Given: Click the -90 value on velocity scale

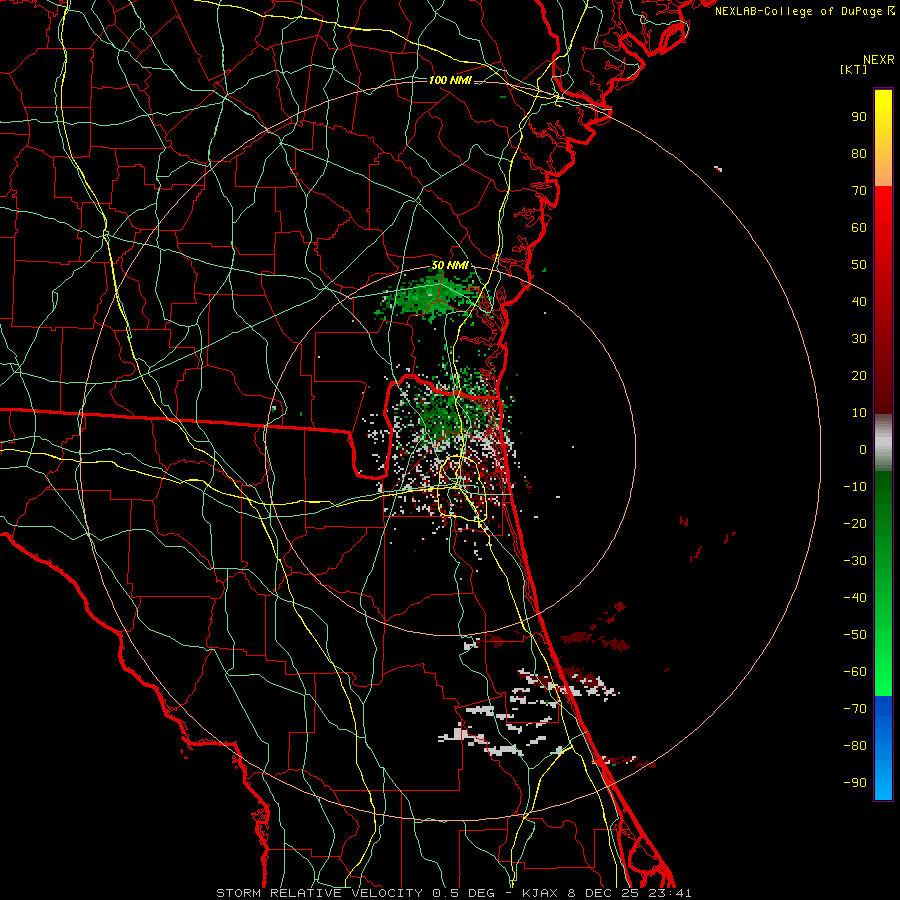Looking at the screenshot, I should point(855,783).
